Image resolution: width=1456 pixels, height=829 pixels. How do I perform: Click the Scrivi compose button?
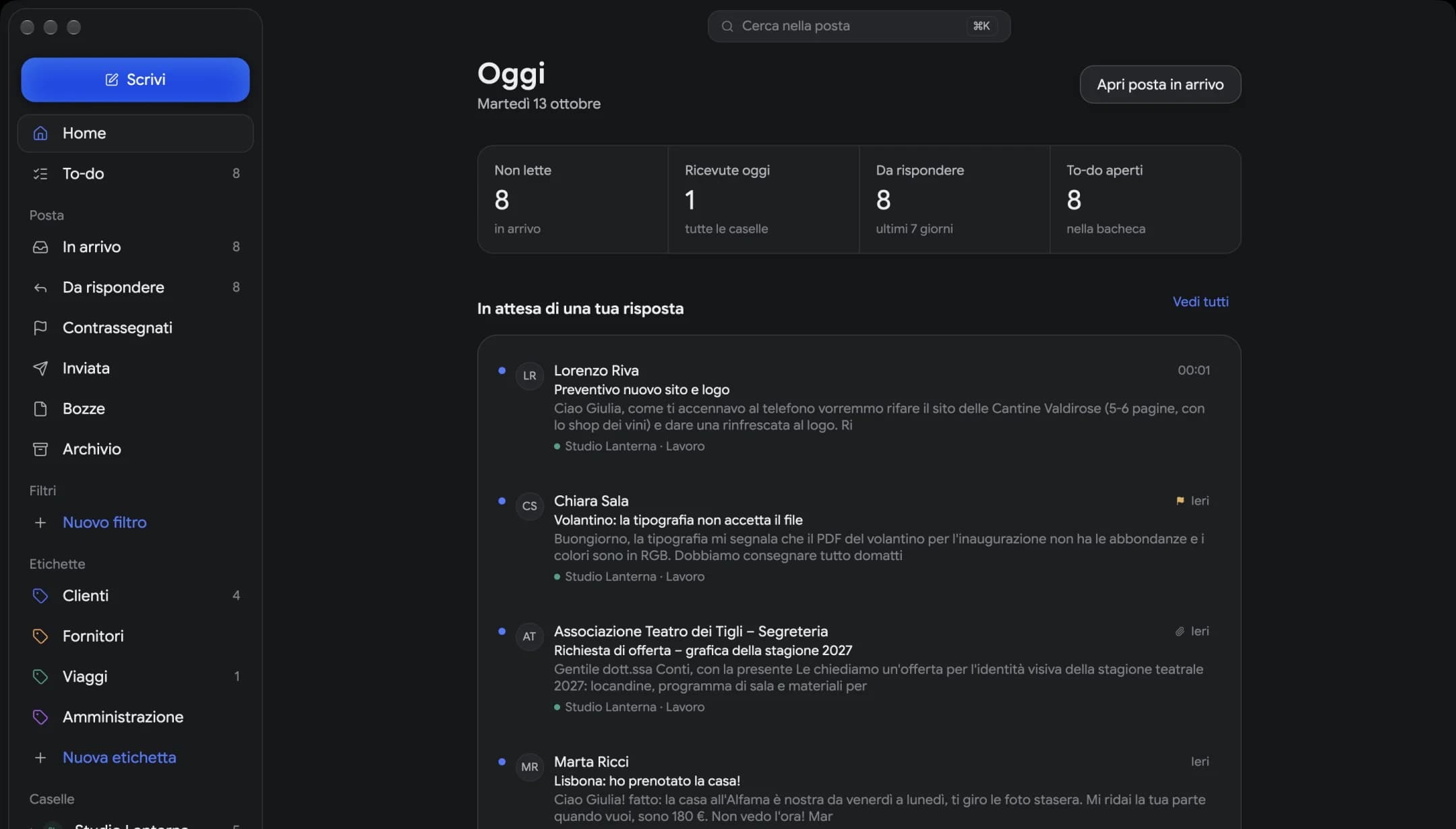(x=135, y=80)
